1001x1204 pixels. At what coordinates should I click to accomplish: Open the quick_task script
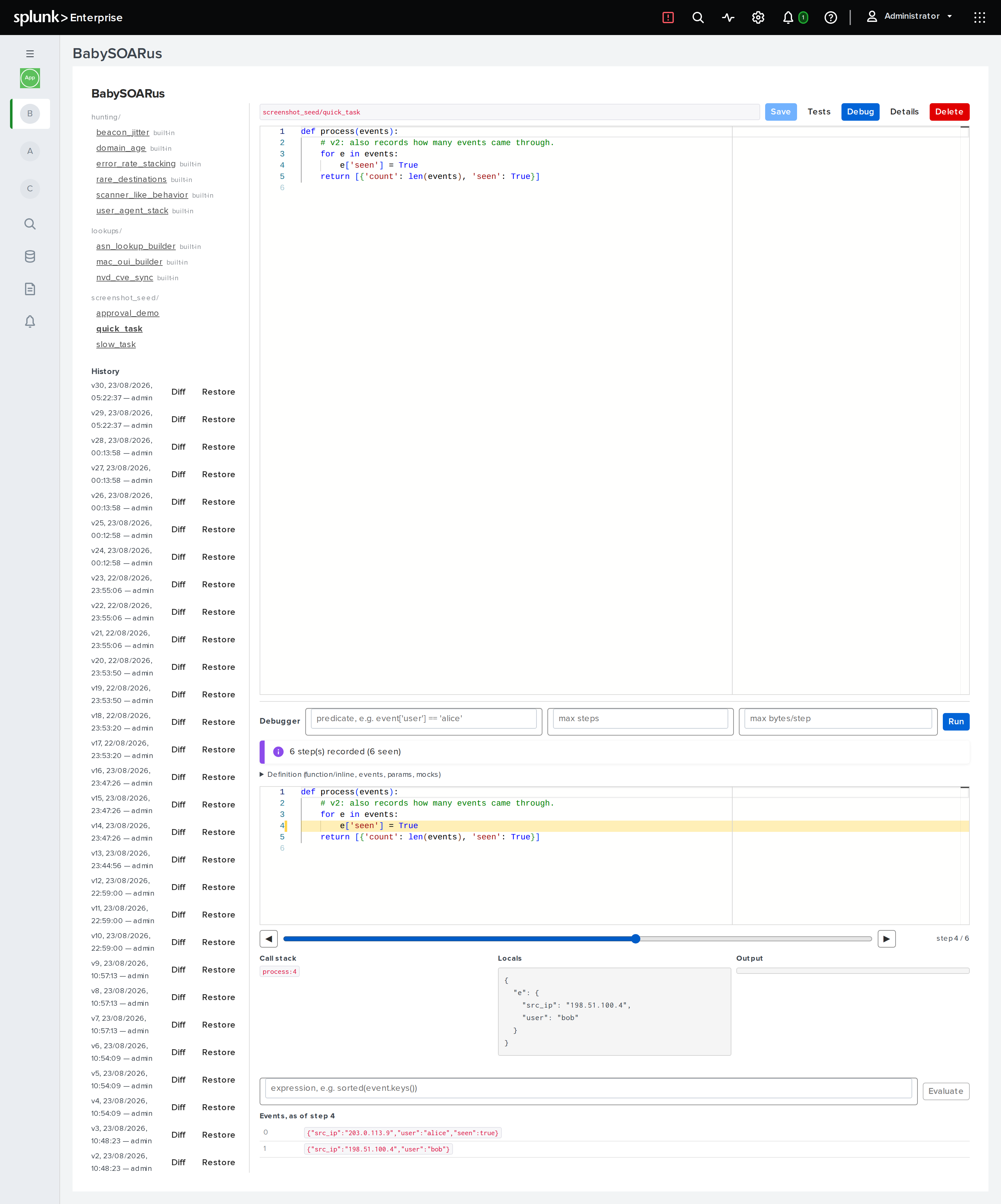(x=119, y=328)
